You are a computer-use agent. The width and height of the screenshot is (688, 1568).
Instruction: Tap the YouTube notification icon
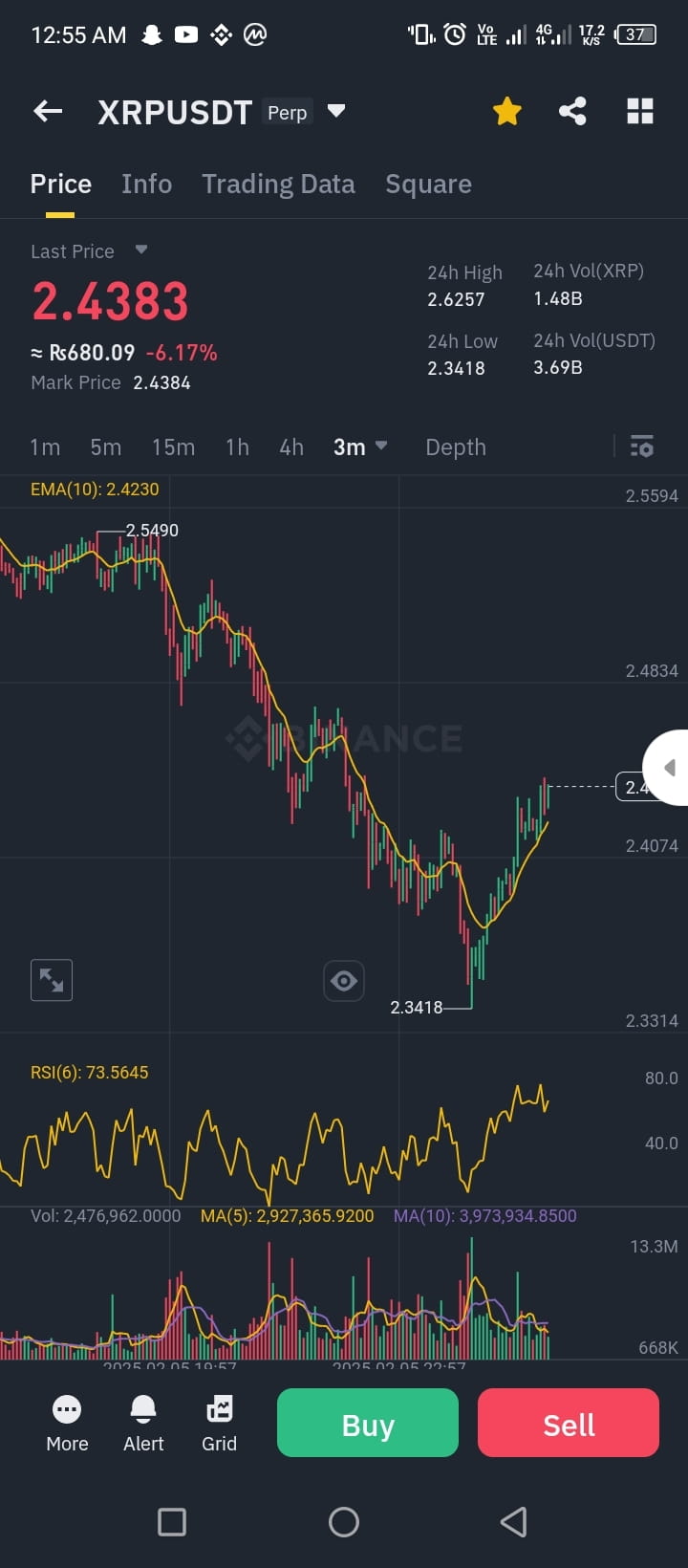pos(186,34)
